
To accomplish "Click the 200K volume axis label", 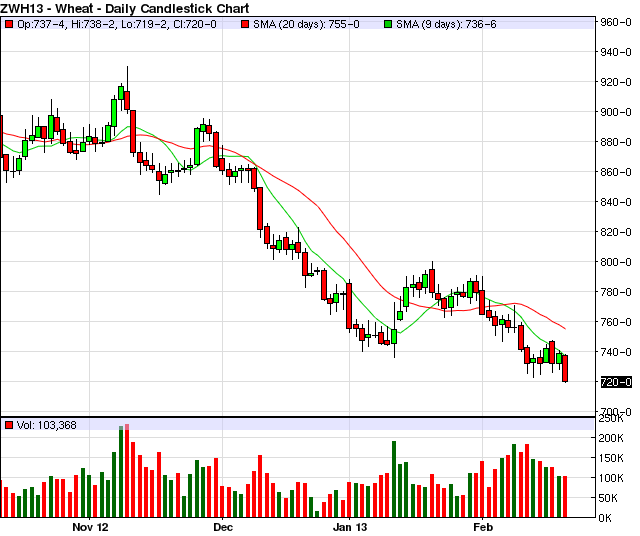I will [611, 438].
